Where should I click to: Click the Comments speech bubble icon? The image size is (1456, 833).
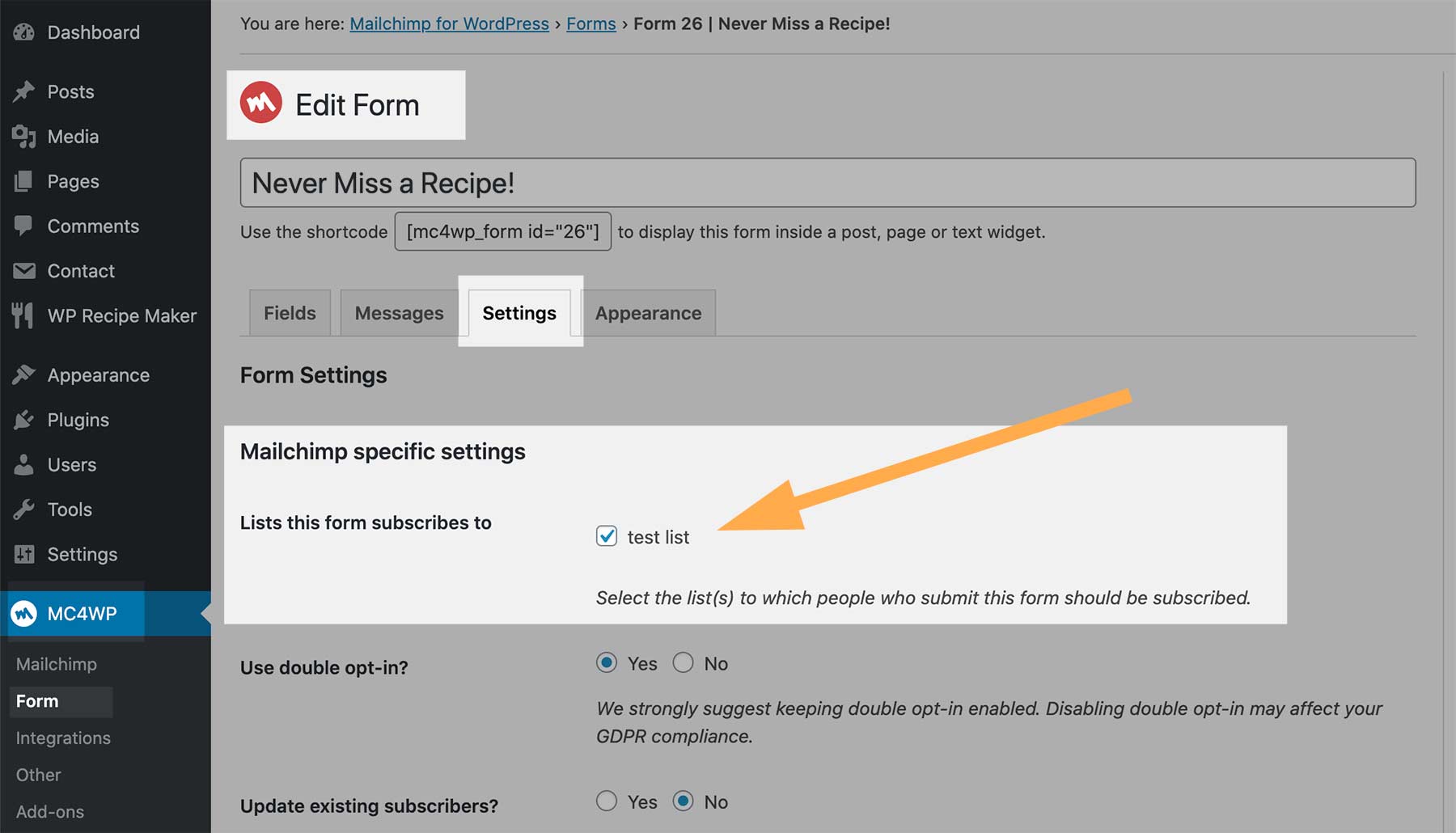click(24, 226)
